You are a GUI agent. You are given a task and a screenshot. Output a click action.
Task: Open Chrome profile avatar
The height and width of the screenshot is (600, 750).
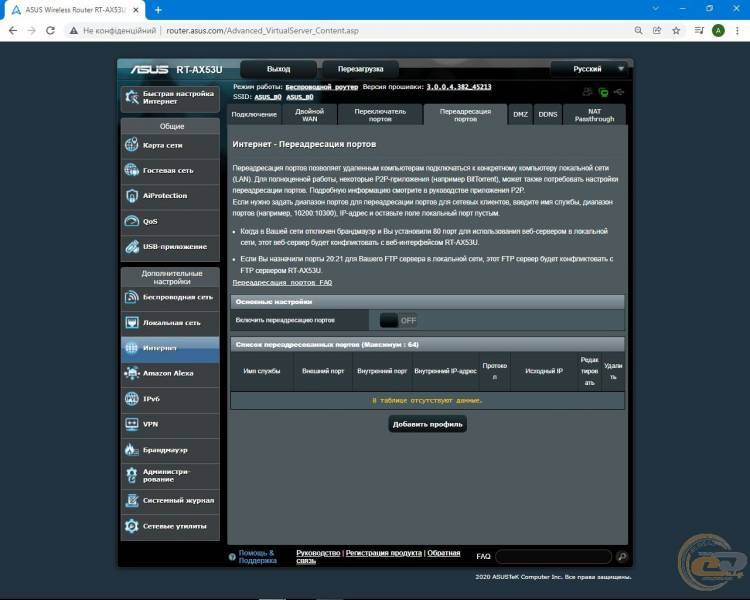[718, 31]
